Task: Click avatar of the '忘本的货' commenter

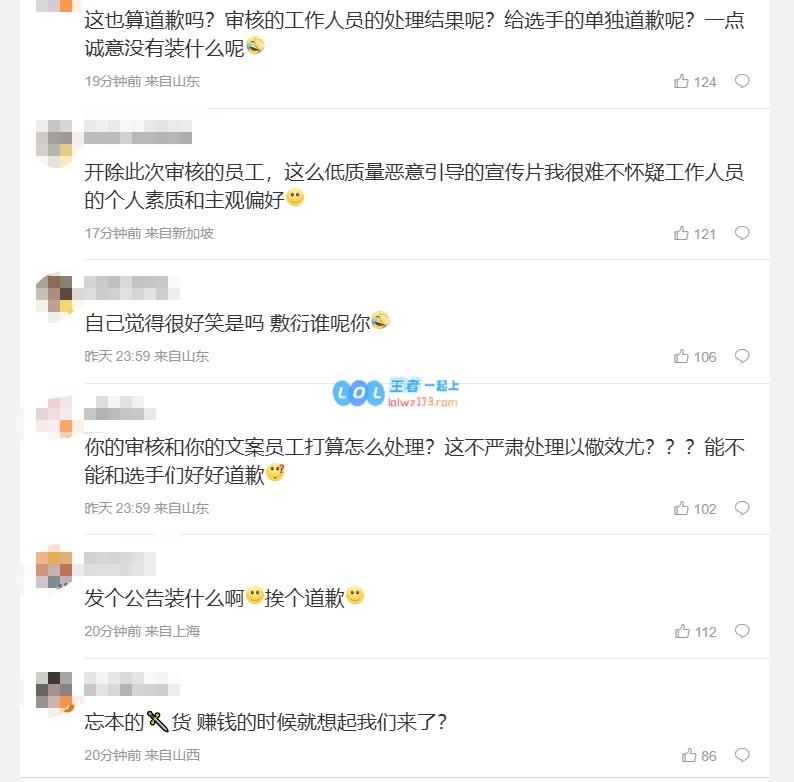Action: (x=54, y=691)
